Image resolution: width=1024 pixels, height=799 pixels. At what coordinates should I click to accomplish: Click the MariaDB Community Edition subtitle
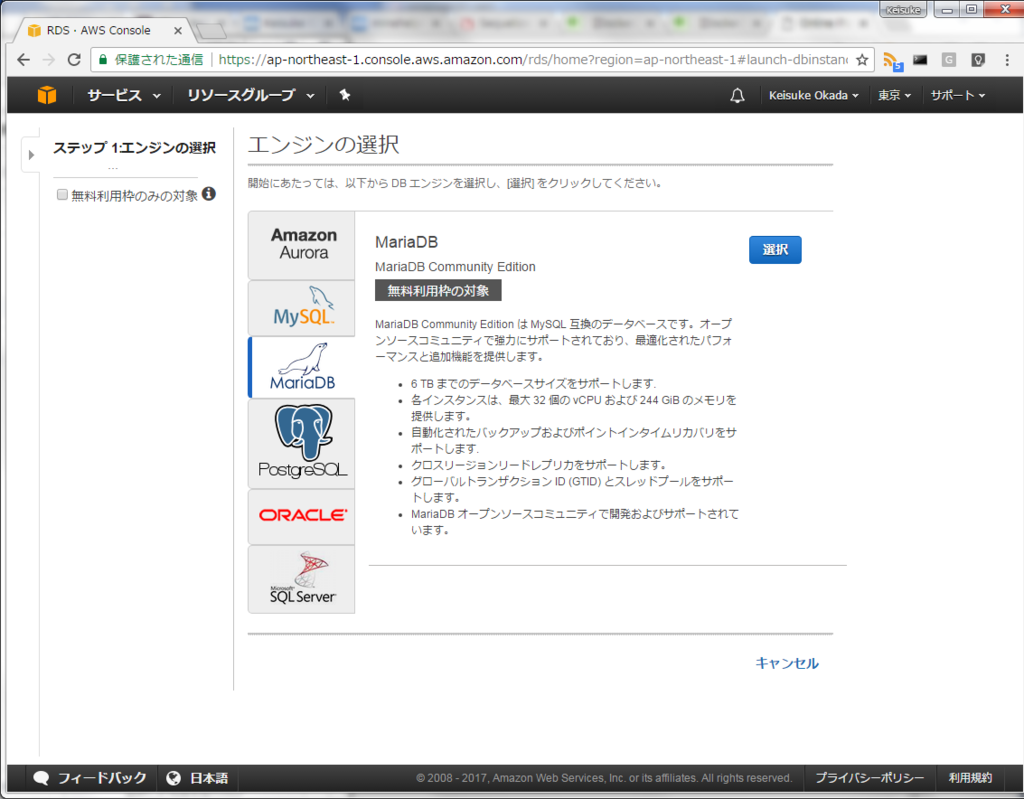tap(455, 267)
